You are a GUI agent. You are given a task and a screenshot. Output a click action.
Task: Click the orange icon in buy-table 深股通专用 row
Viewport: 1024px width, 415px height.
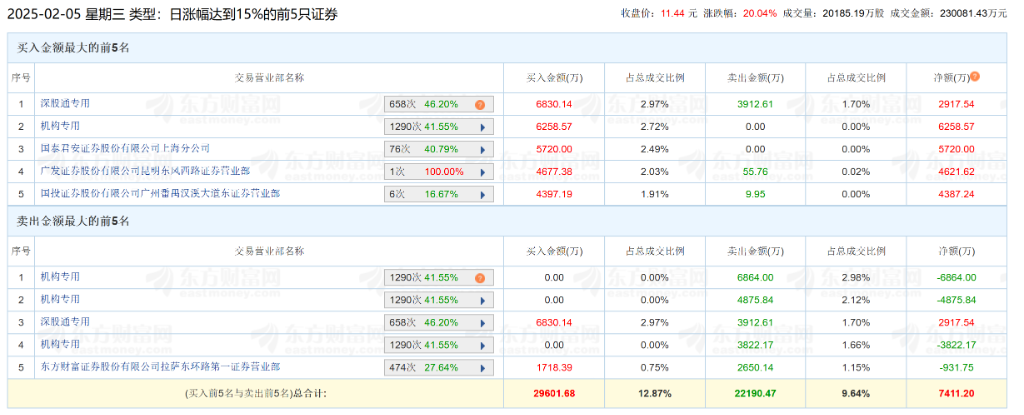pyautogui.click(x=480, y=105)
